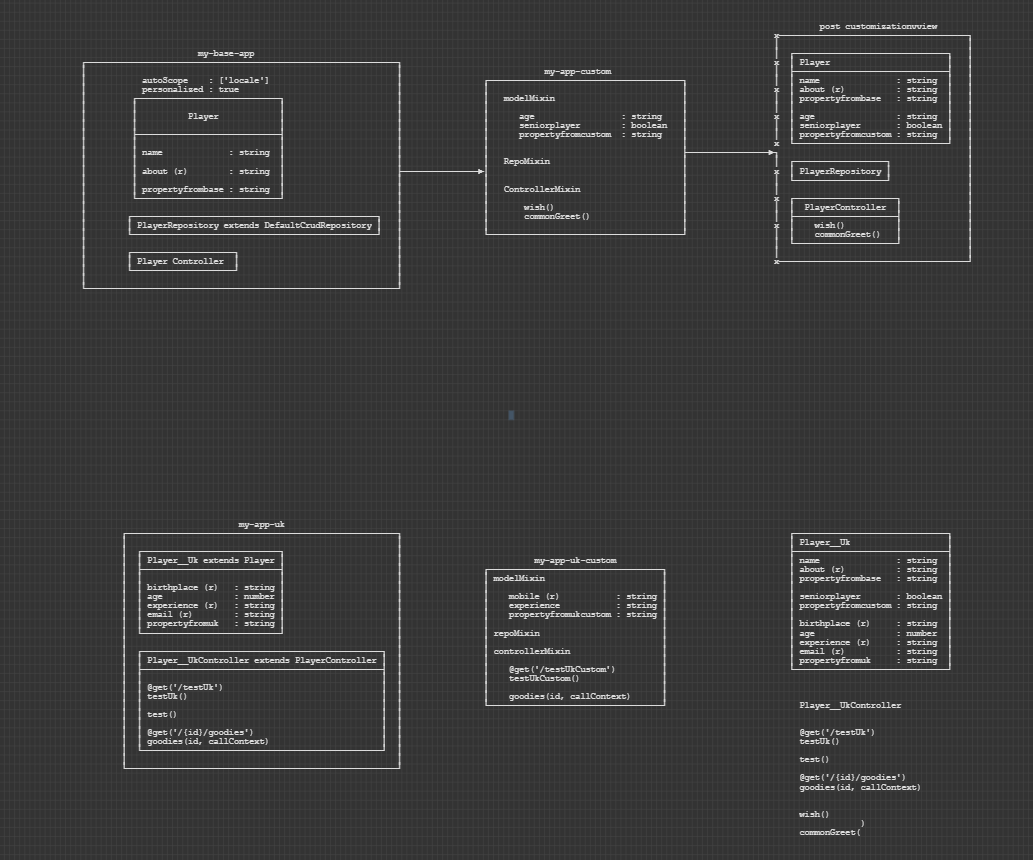Select the Player__UkController extends PlayerController box
The height and width of the screenshot is (860, 1033).
point(261,660)
